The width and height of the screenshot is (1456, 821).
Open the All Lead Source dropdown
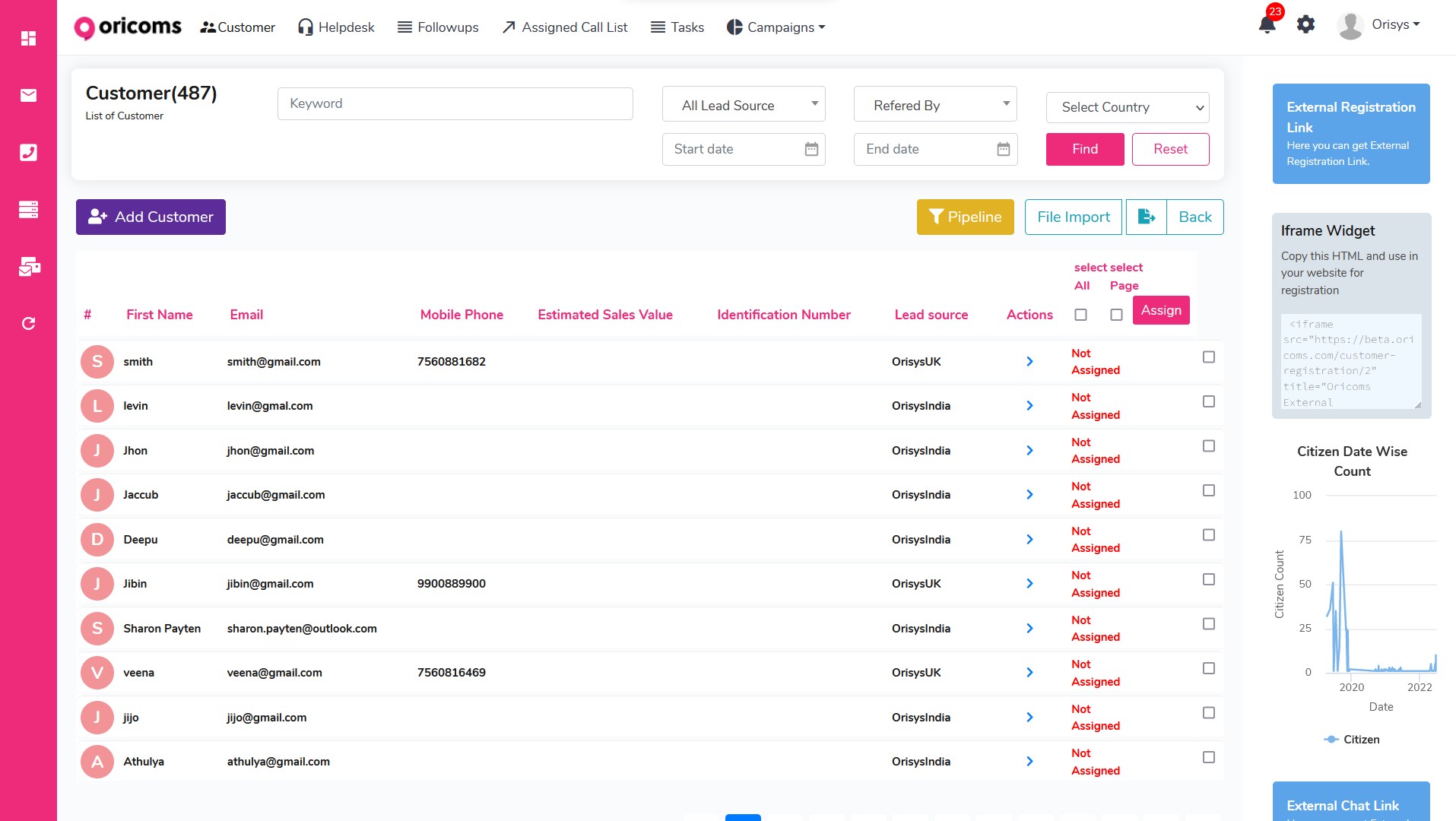743,105
